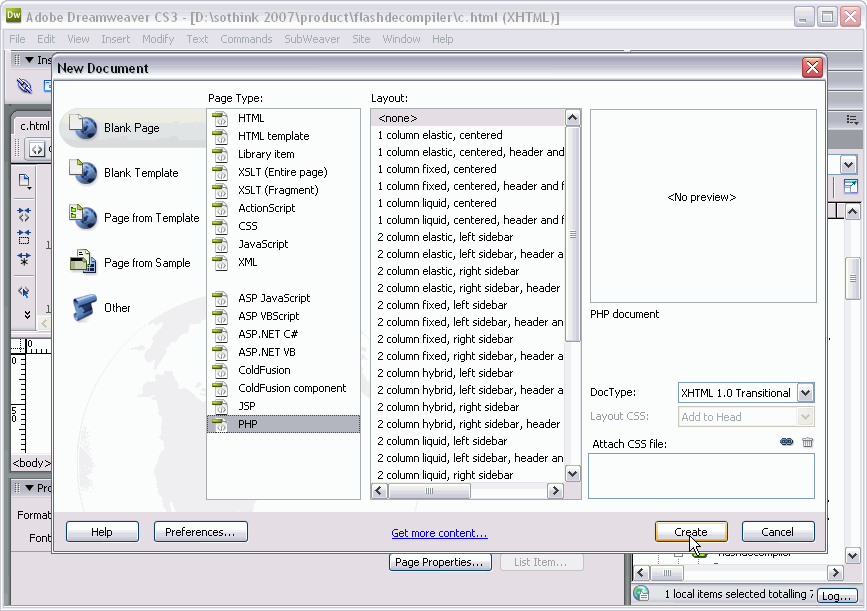Image resolution: width=867 pixels, height=611 pixels.
Task: Click inside the Attach CSS file list box
Action: tap(701, 476)
